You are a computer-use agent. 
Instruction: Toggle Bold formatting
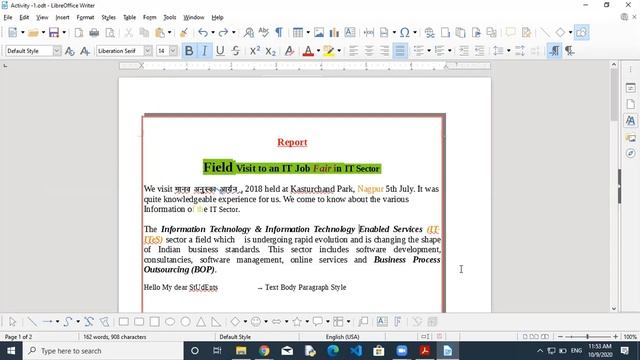click(189, 51)
